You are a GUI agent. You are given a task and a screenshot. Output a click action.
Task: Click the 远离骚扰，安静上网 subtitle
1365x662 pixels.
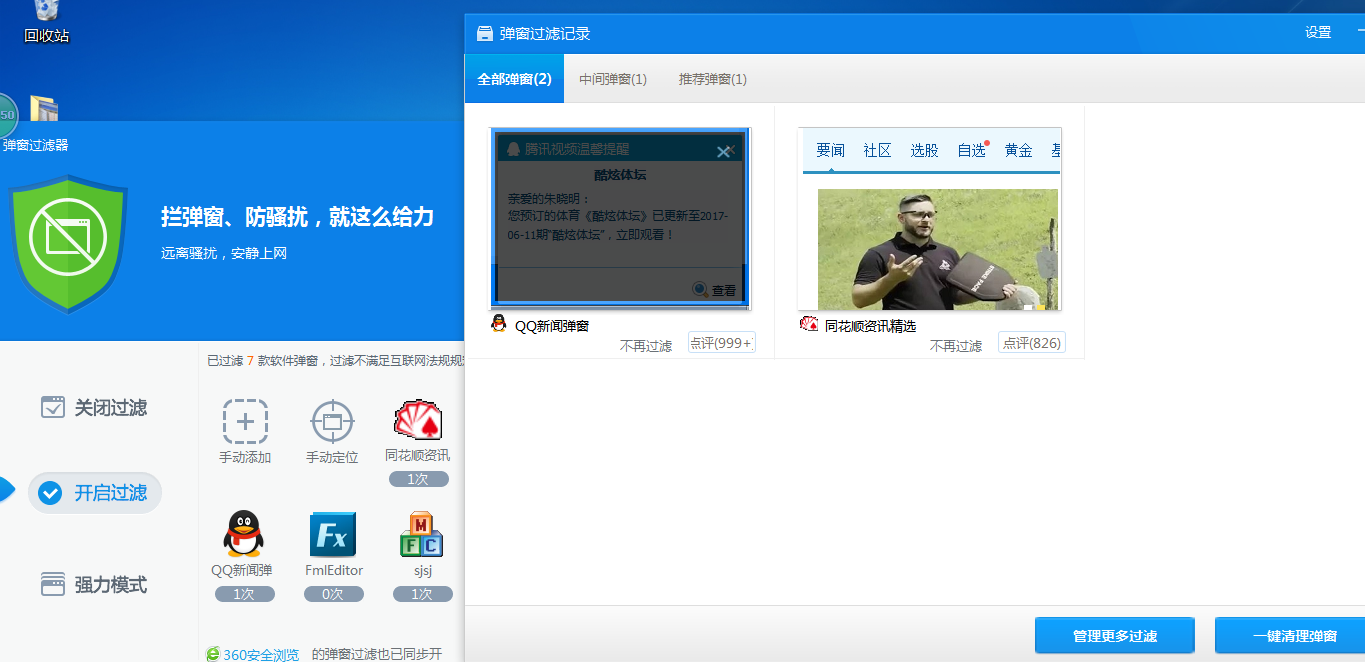coord(224,254)
